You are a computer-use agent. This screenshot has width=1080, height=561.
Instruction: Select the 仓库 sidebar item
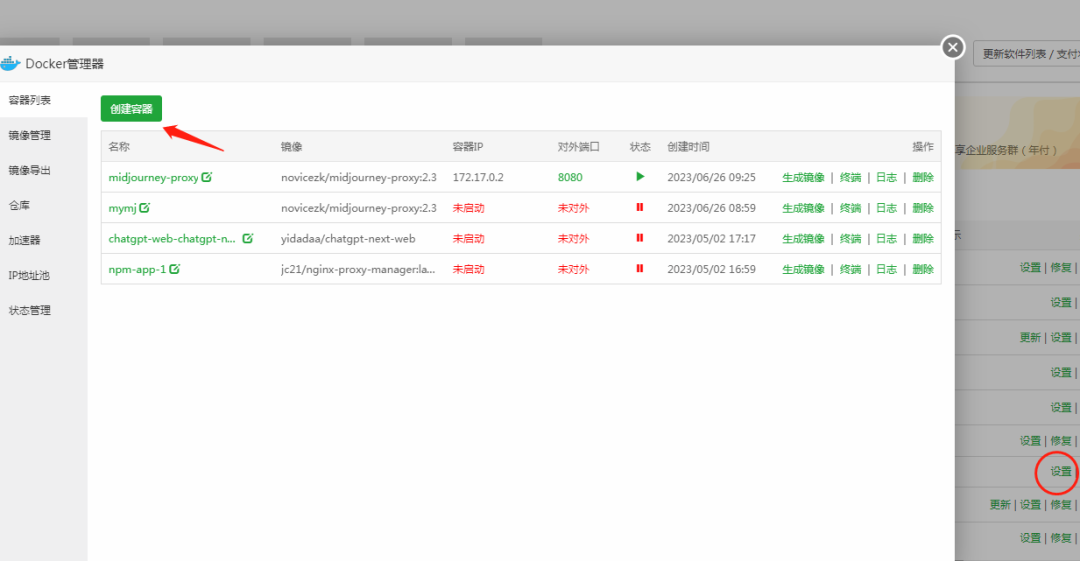click(19, 205)
